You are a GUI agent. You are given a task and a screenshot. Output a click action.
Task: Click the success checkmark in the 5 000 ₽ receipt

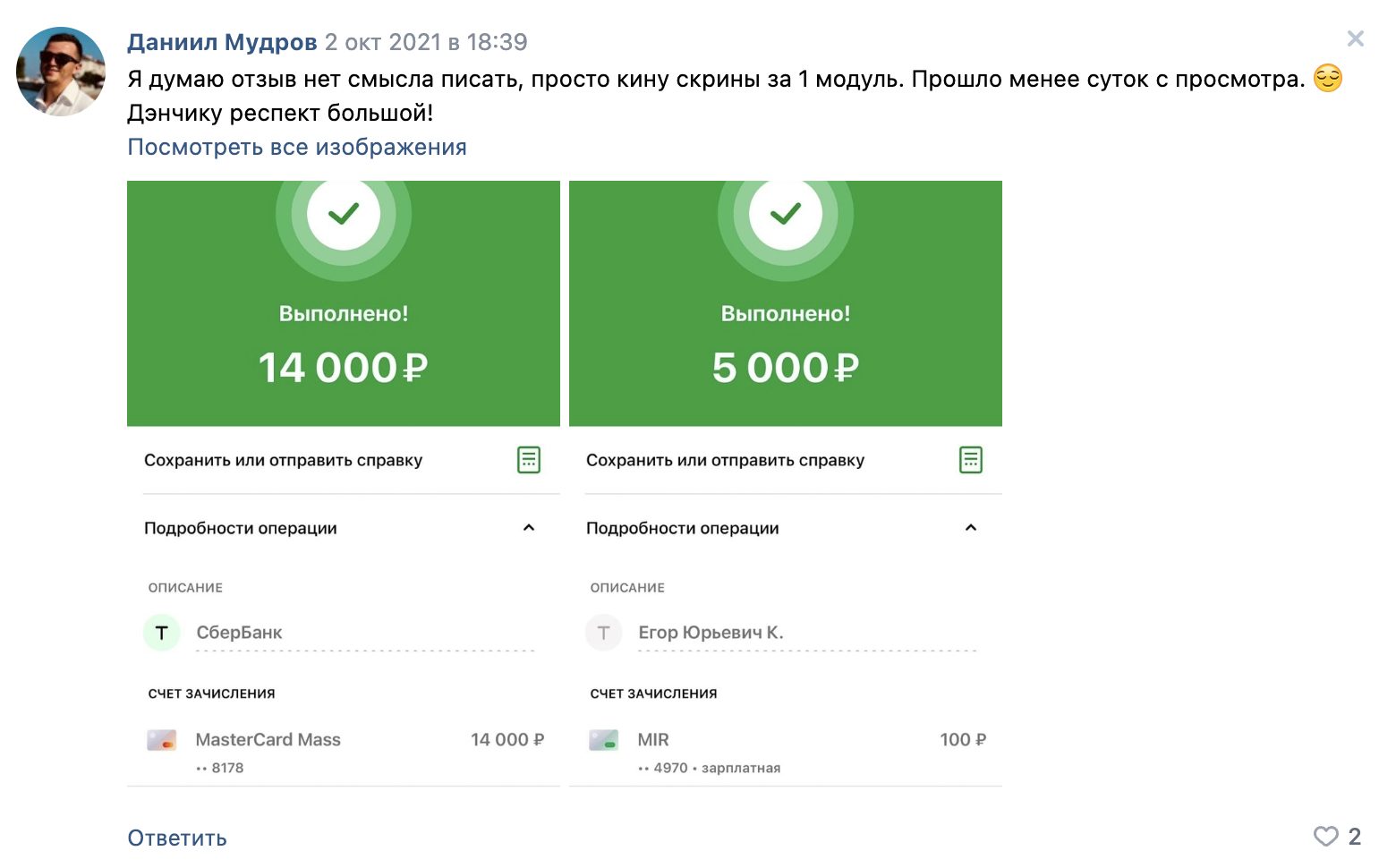[786, 215]
